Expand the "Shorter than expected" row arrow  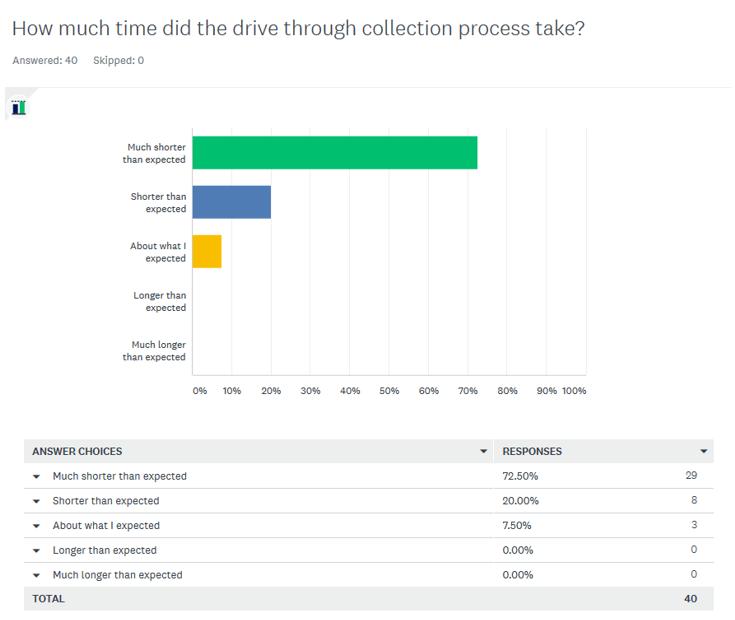click(x=37, y=502)
